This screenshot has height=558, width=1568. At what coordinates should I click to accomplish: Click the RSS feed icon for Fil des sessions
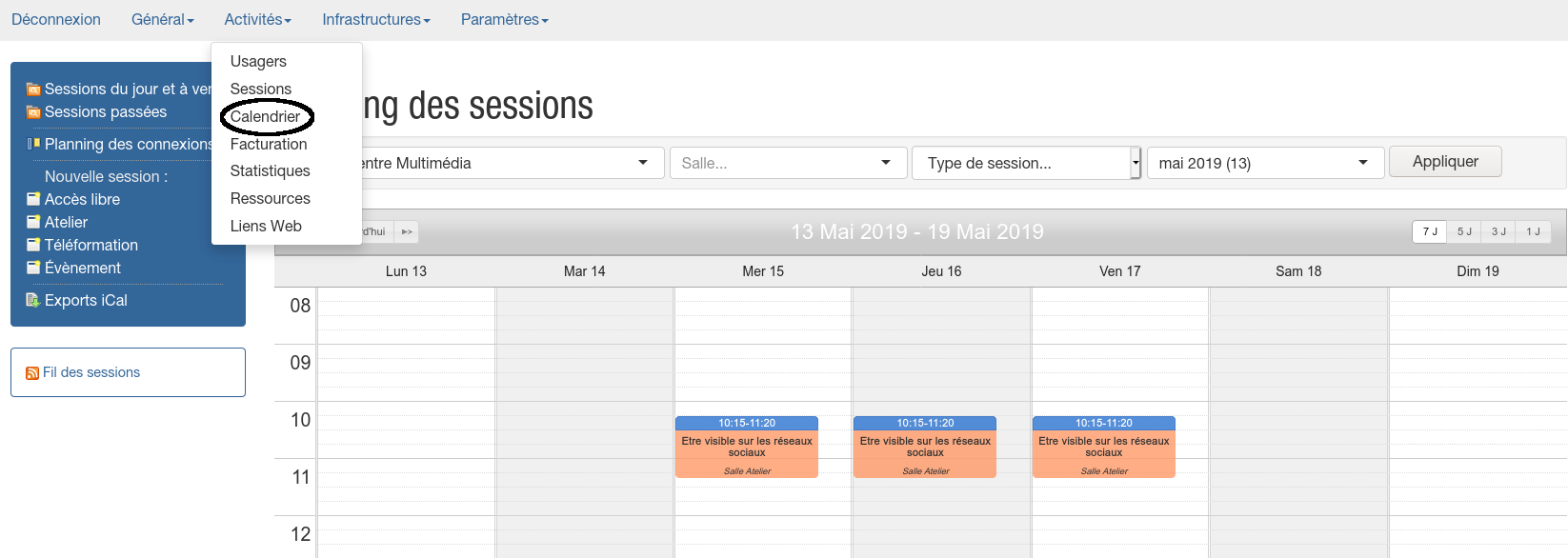pyautogui.click(x=32, y=373)
